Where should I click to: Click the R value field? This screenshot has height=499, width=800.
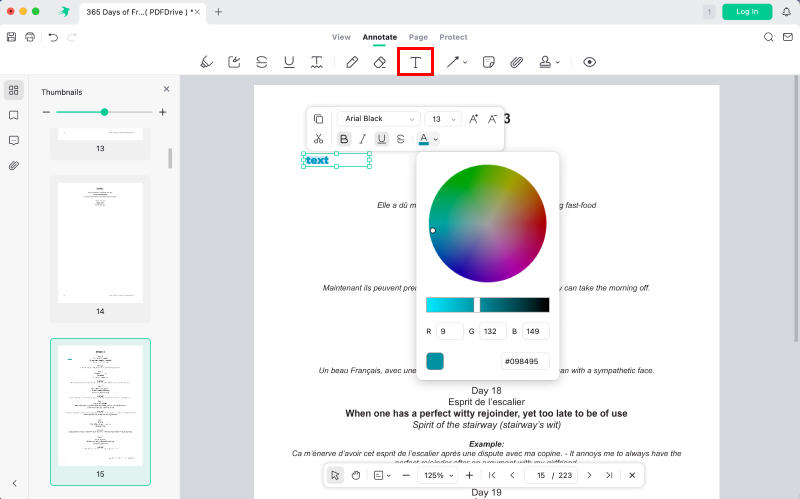pos(449,331)
